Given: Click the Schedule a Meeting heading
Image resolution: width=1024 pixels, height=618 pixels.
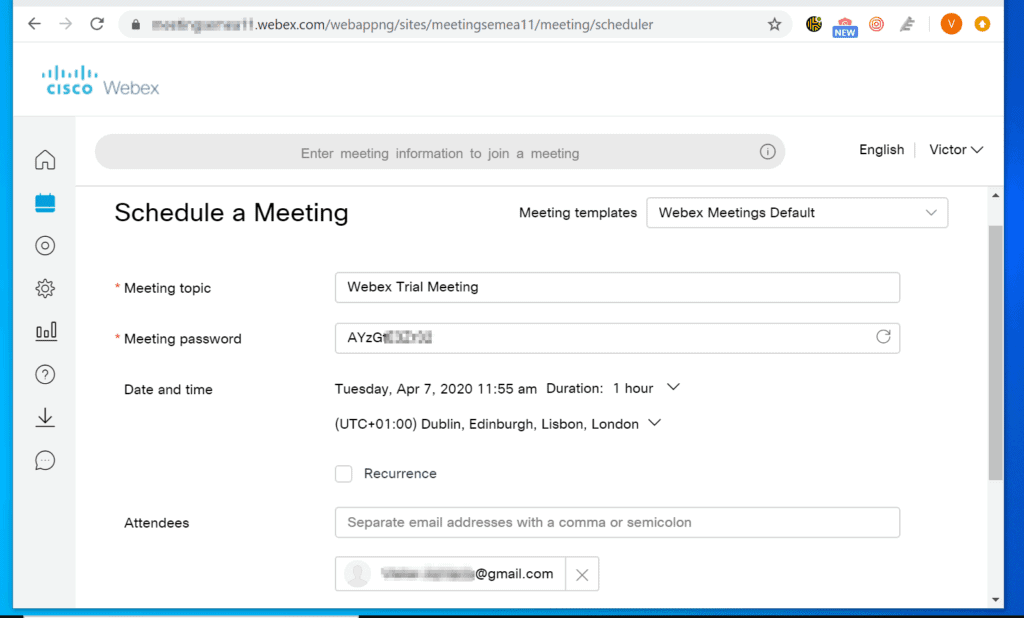Looking at the screenshot, I should [231, 213].
